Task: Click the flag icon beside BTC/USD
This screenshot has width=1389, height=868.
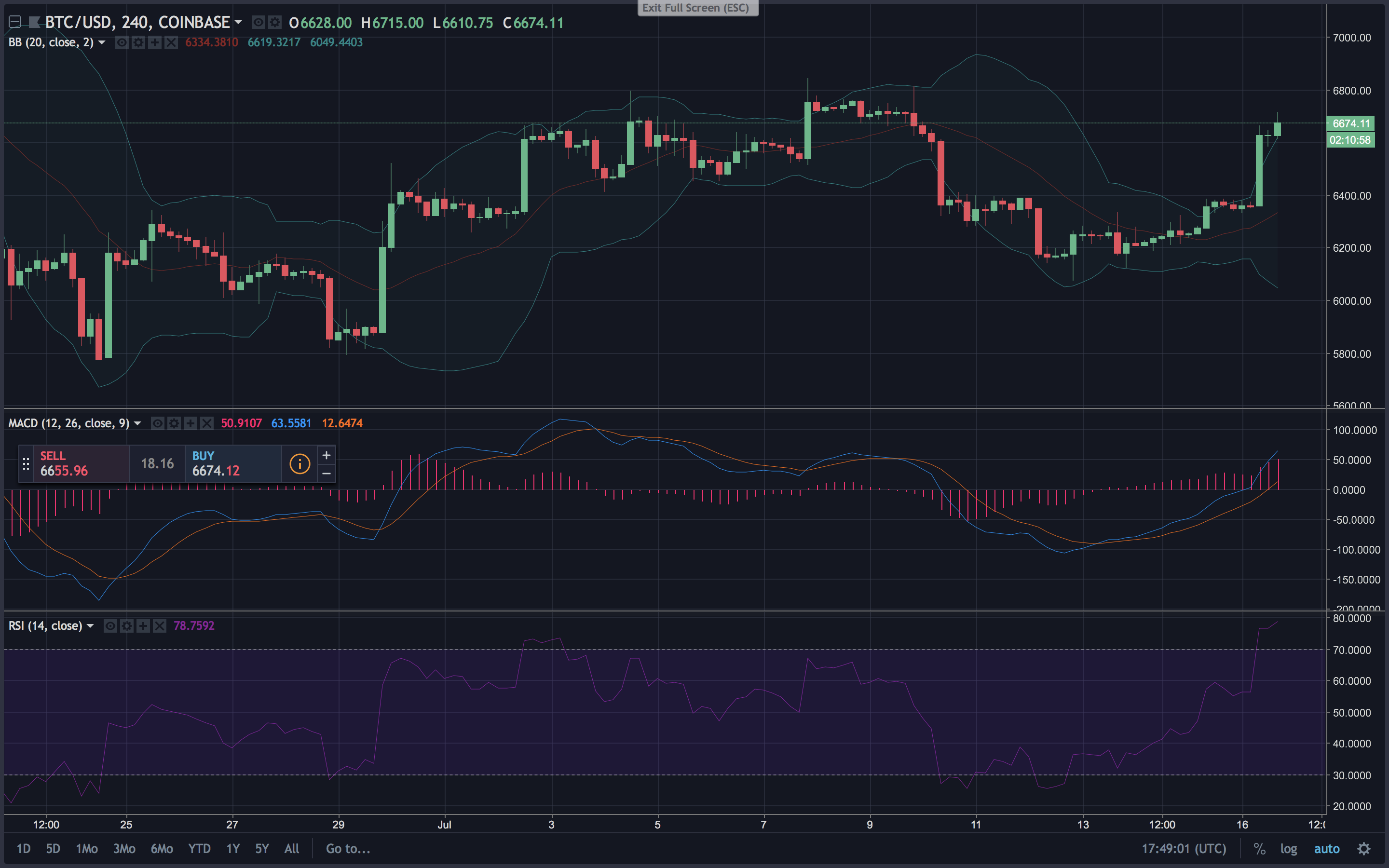Action: point(34,22)
